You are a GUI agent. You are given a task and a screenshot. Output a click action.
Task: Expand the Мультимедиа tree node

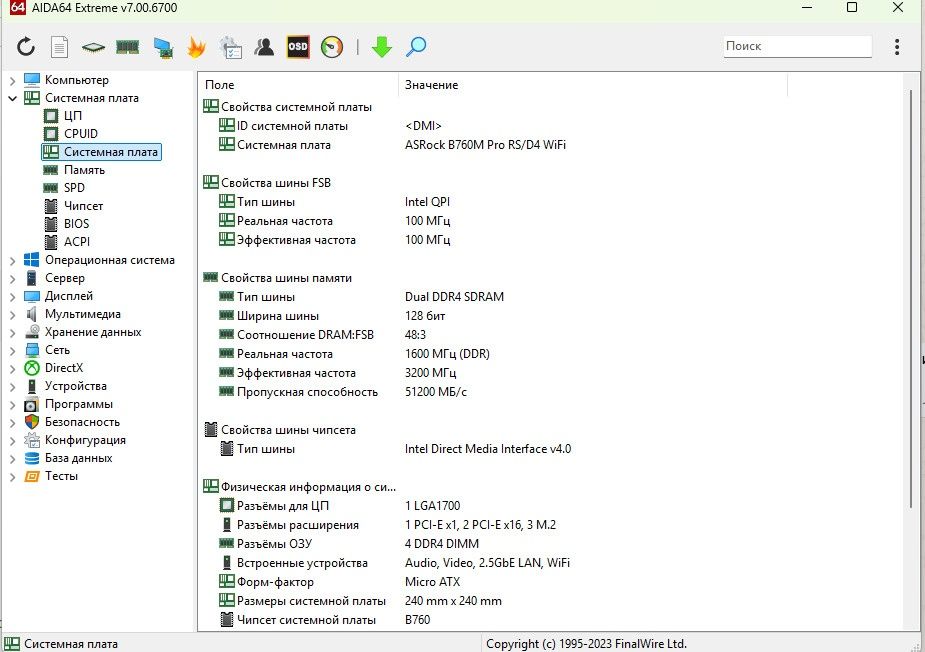click(x=12, y=314)
